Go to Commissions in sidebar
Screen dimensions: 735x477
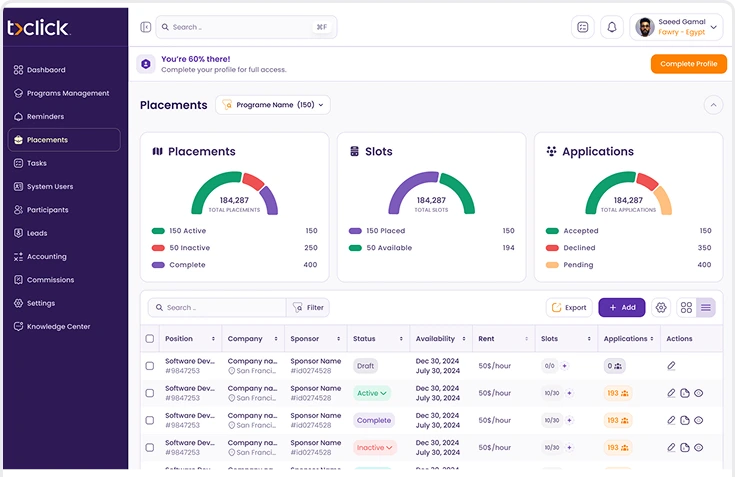50,280
